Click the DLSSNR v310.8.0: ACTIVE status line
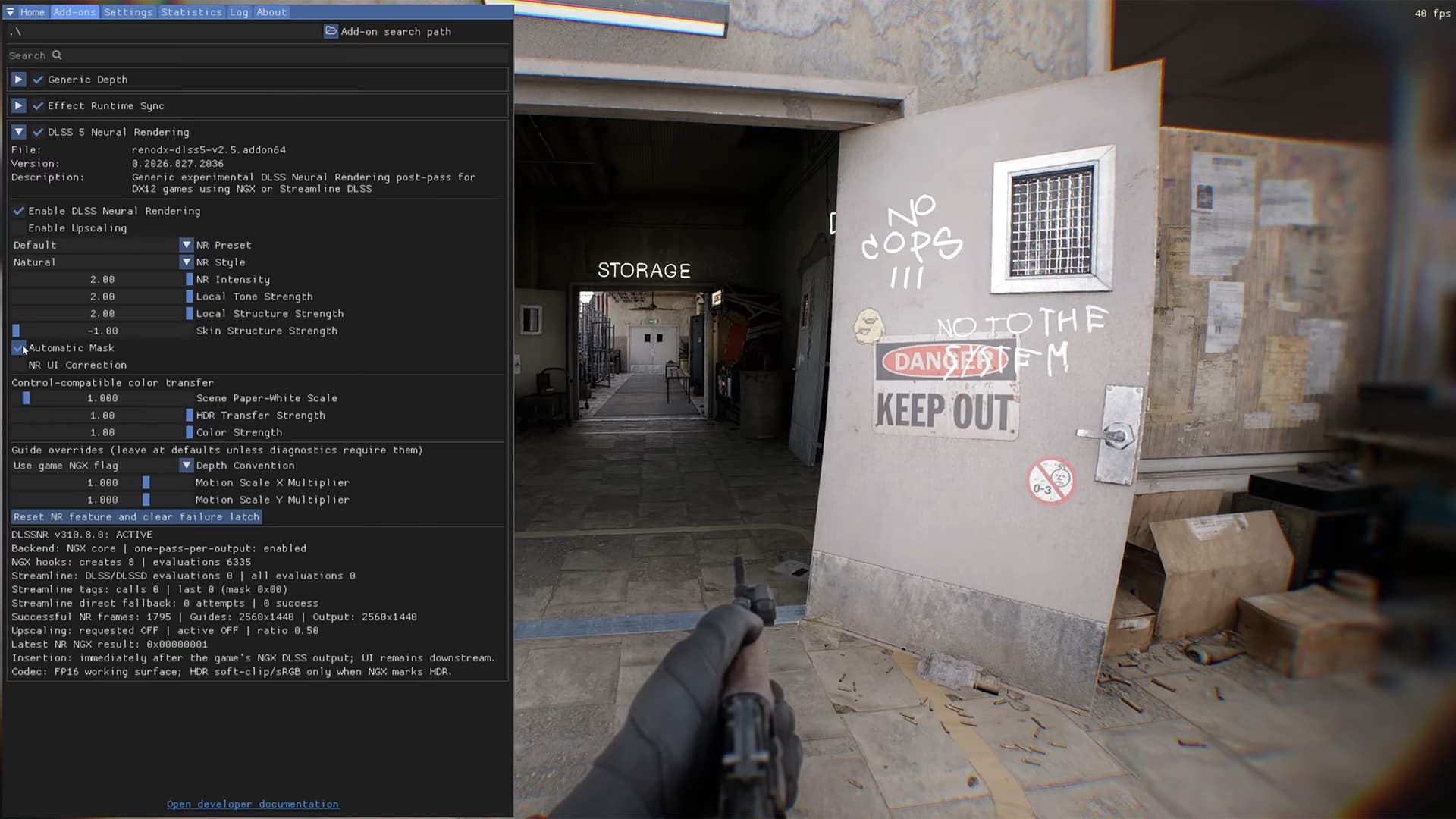 (x=82, y=535)
